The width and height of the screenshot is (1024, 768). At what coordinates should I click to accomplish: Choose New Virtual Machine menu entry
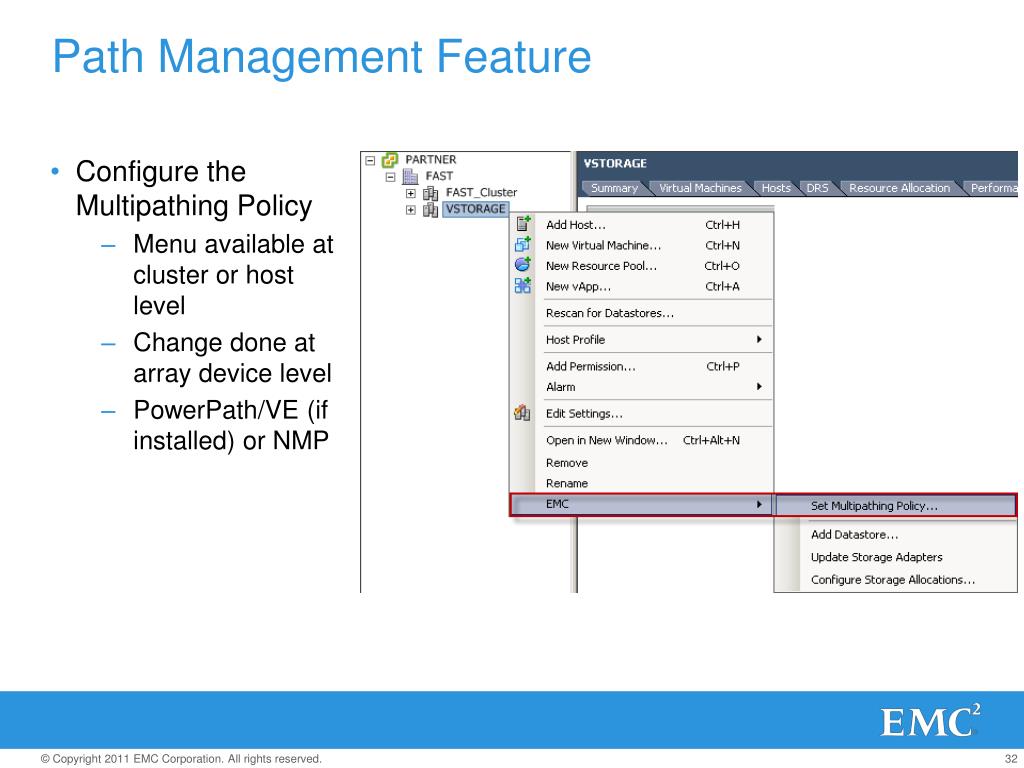pos(641,246)
